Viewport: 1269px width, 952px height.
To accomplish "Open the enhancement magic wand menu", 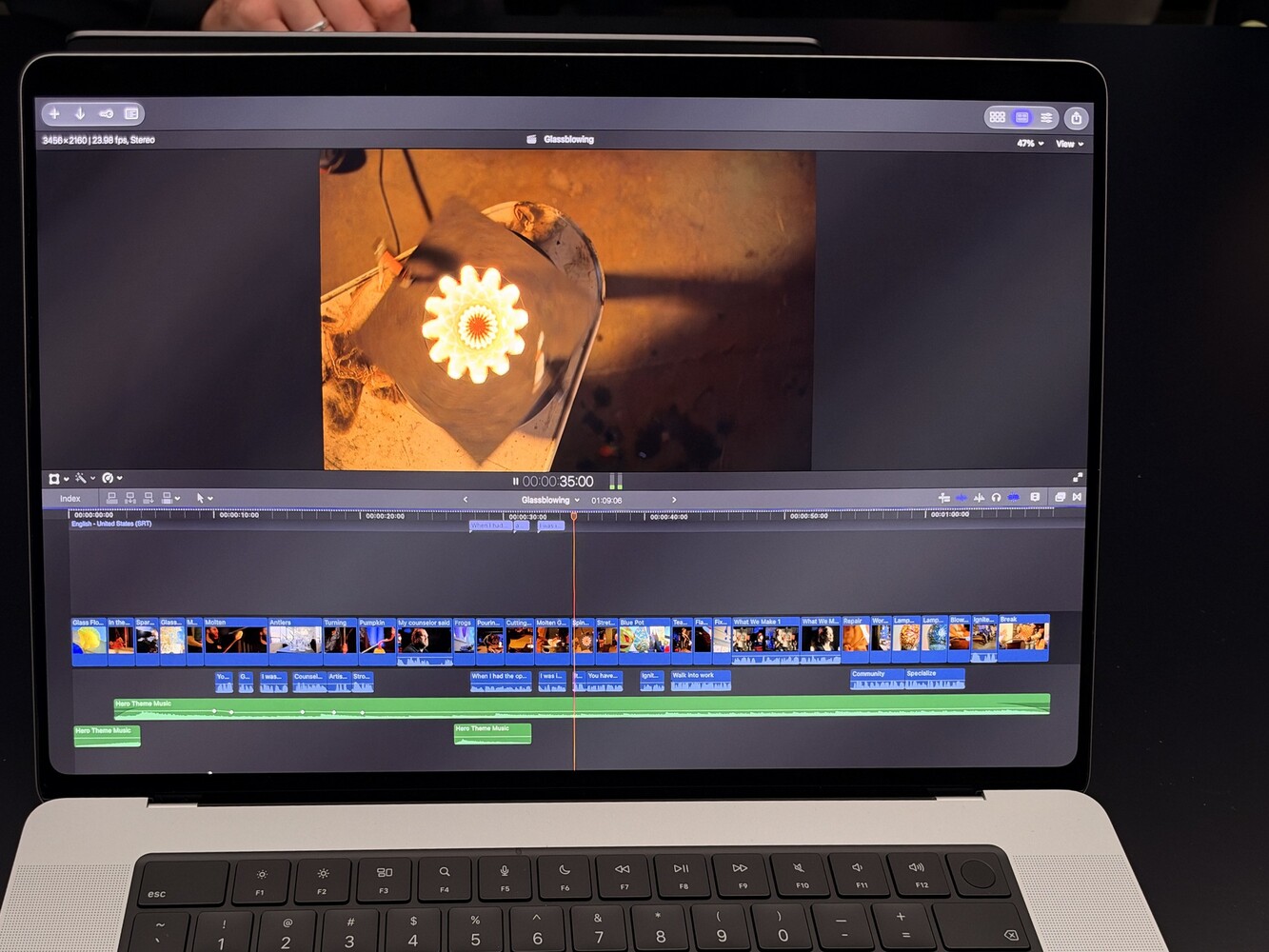I will pos(85,478).
